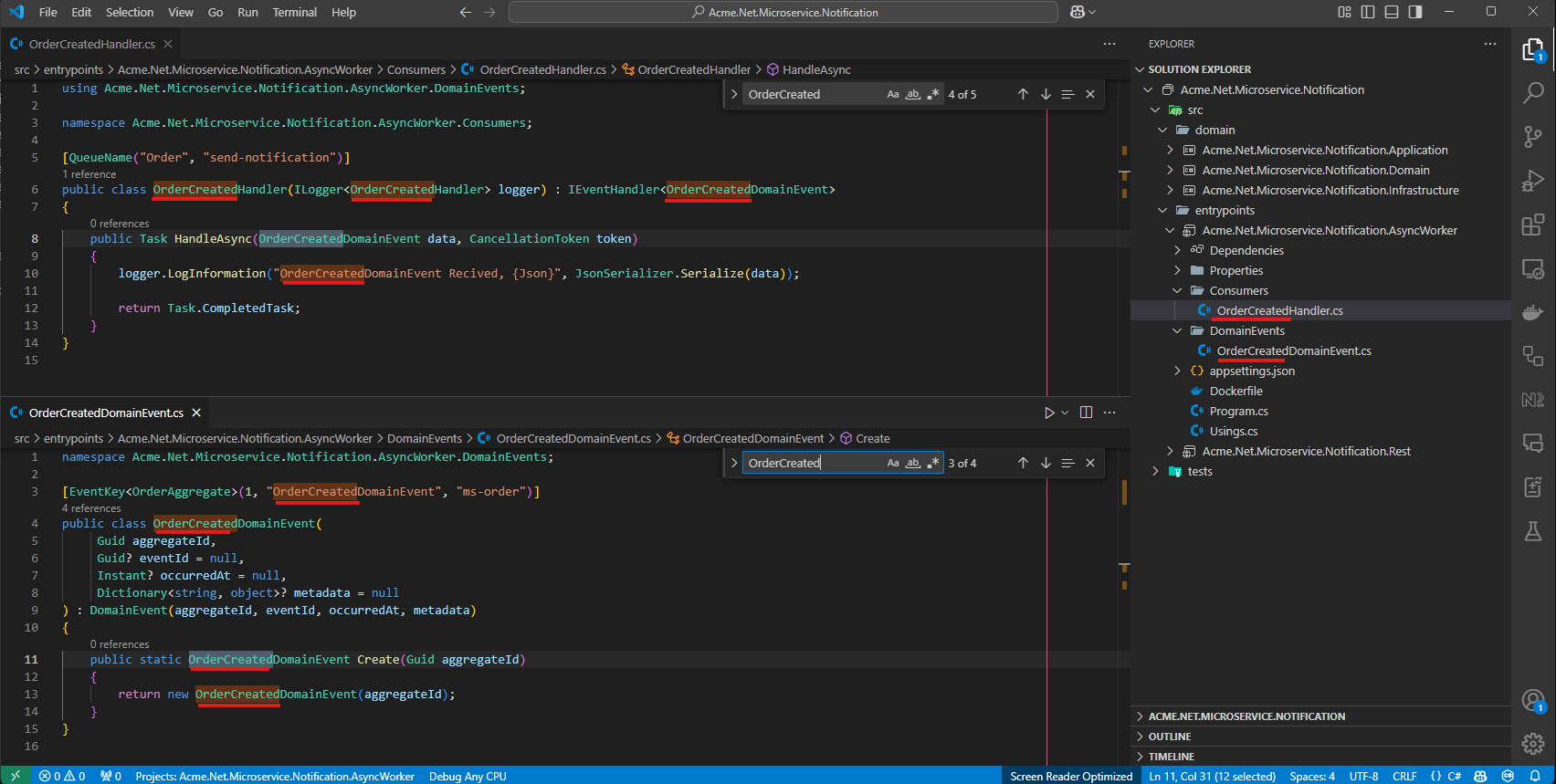The height and width of the screenshot is (784, 1556).
Task: Toggle secondary side bar visibility
Action: (1415, 12)
